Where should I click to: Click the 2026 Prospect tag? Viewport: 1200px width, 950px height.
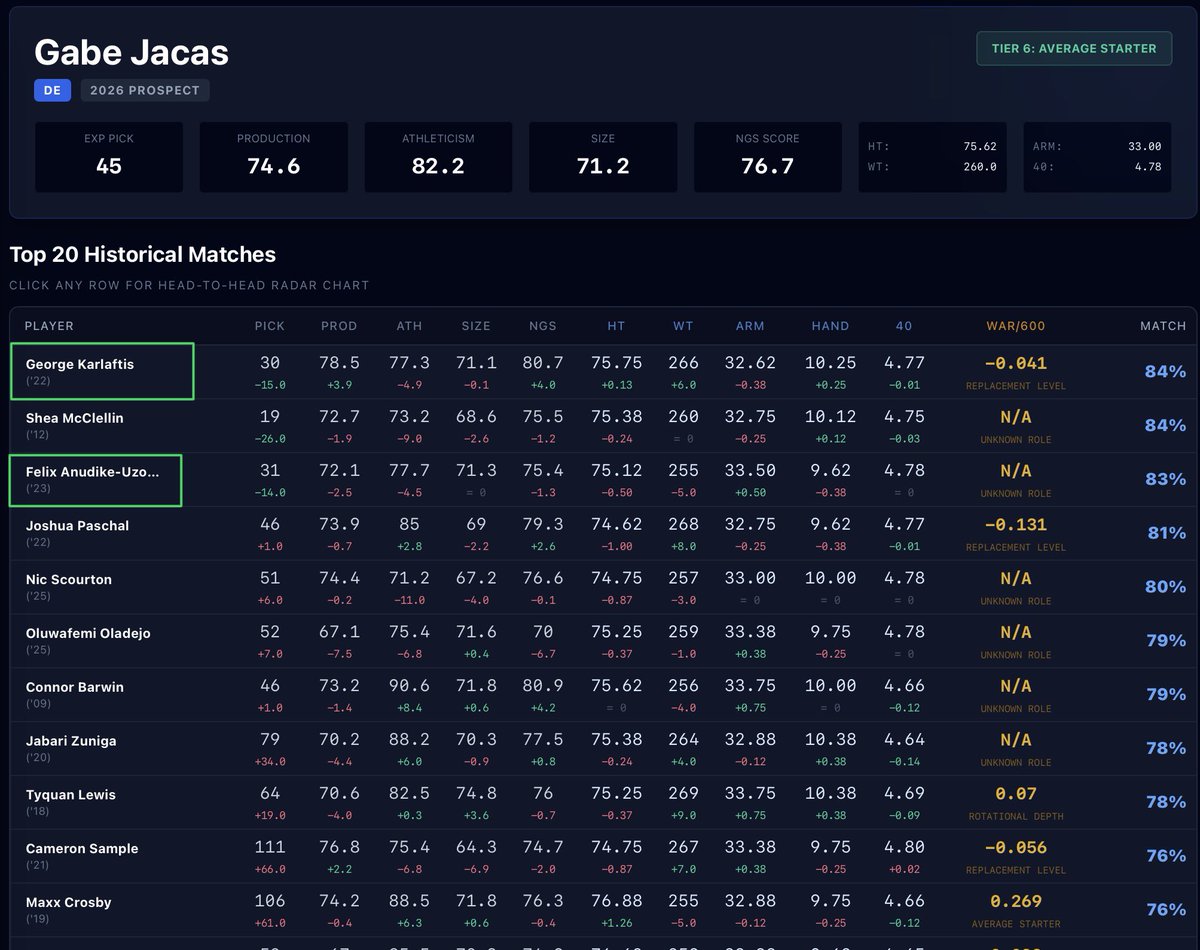tap(145, 90)
